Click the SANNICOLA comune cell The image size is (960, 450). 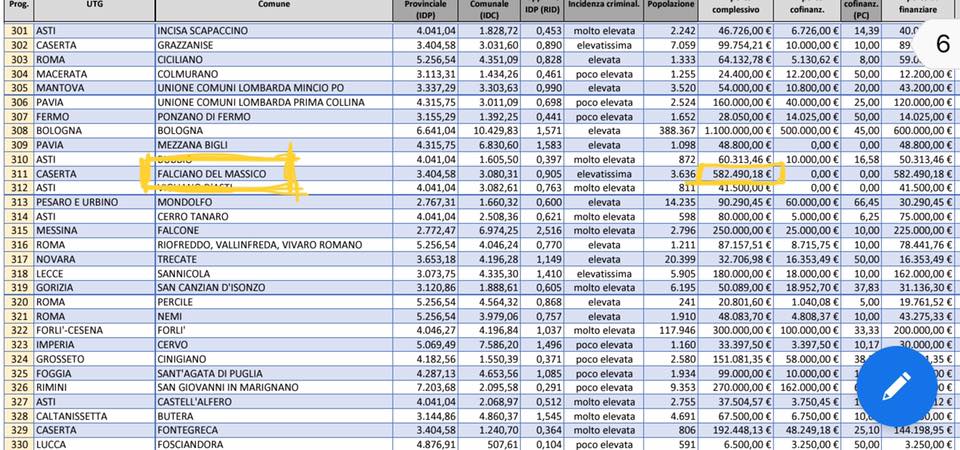click(274, 274)
